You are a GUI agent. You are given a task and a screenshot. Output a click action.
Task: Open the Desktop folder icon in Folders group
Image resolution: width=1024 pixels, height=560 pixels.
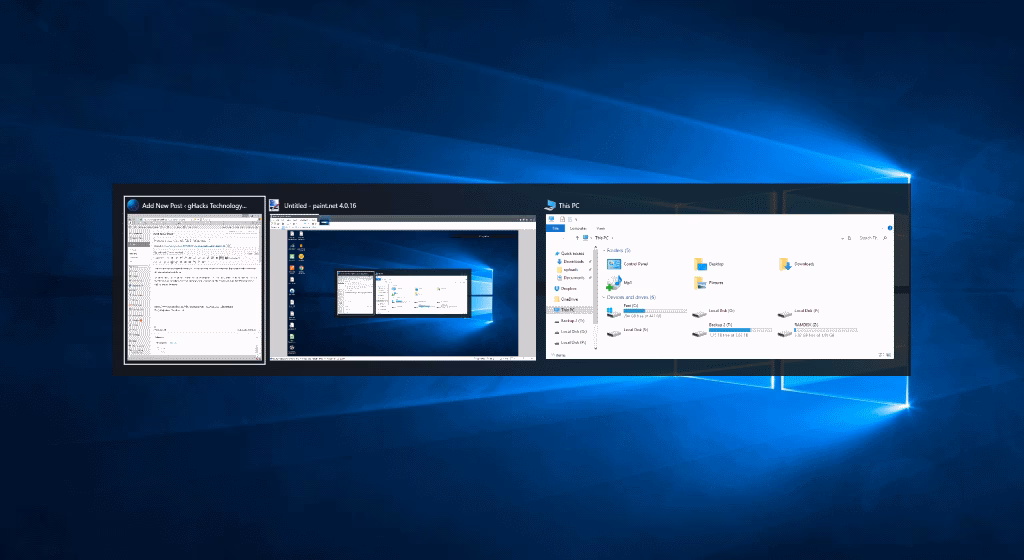pos(701,264)
